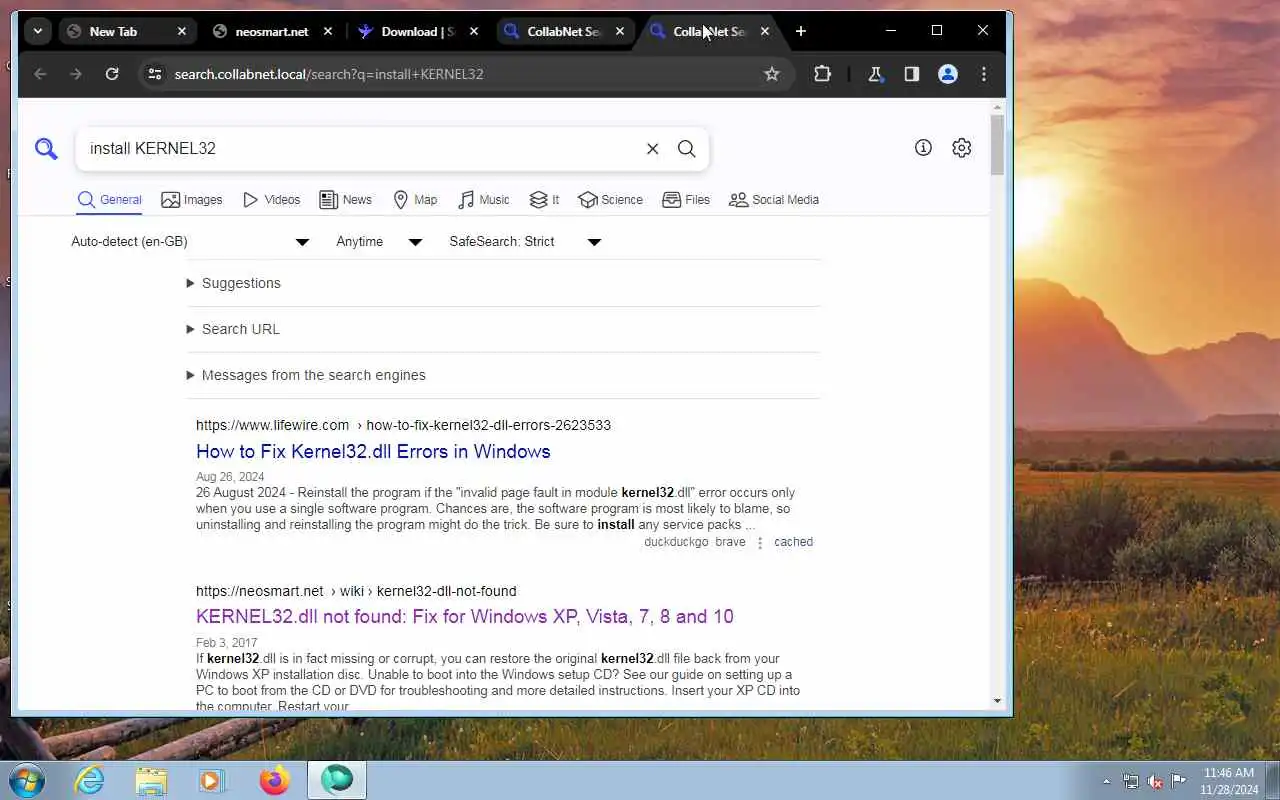This screenshot has width=1280, height=800.
Task: Open the Windows Start menu
Action: point(27,780)
